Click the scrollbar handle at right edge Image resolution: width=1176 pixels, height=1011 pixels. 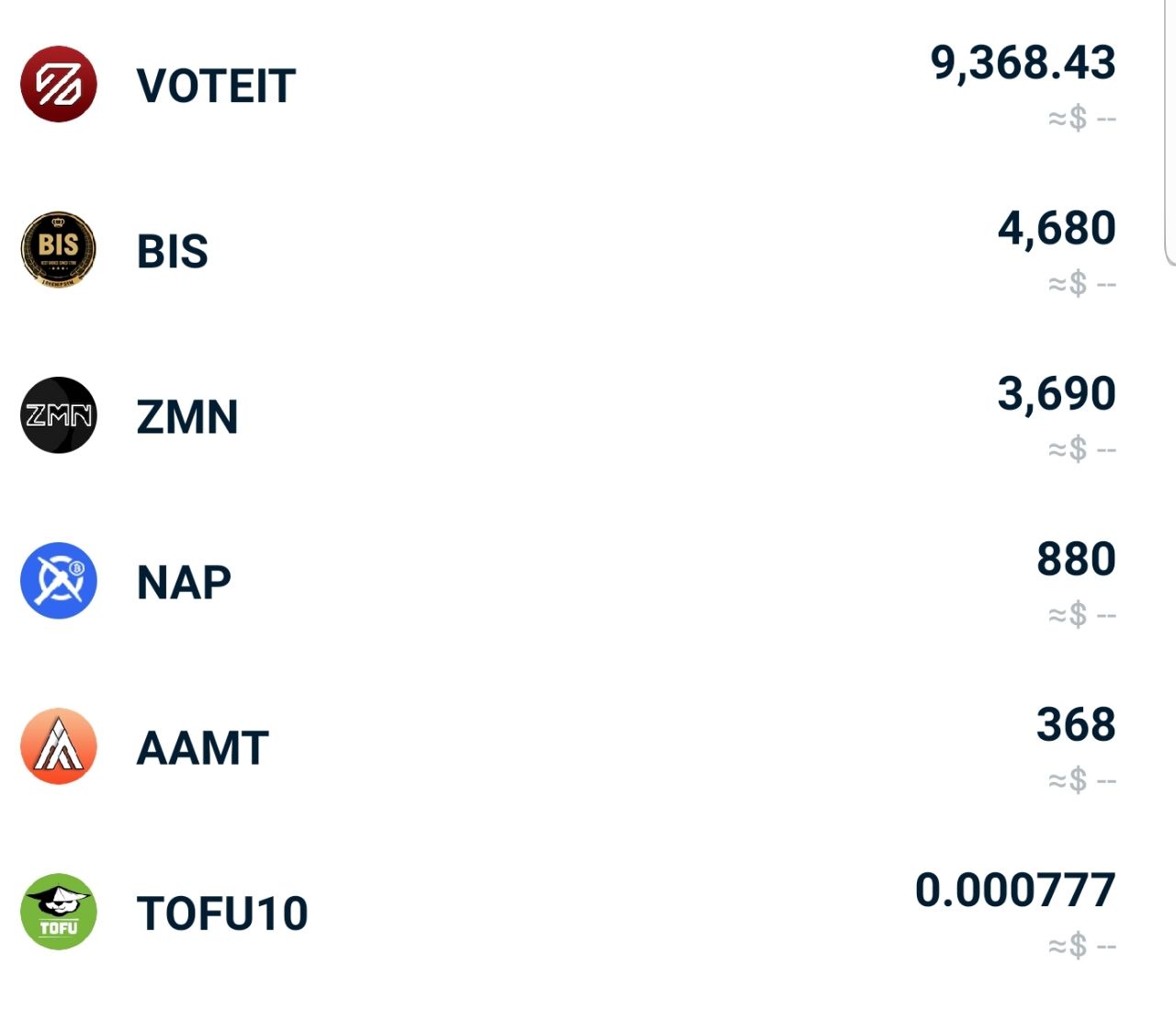point(1170,133)
